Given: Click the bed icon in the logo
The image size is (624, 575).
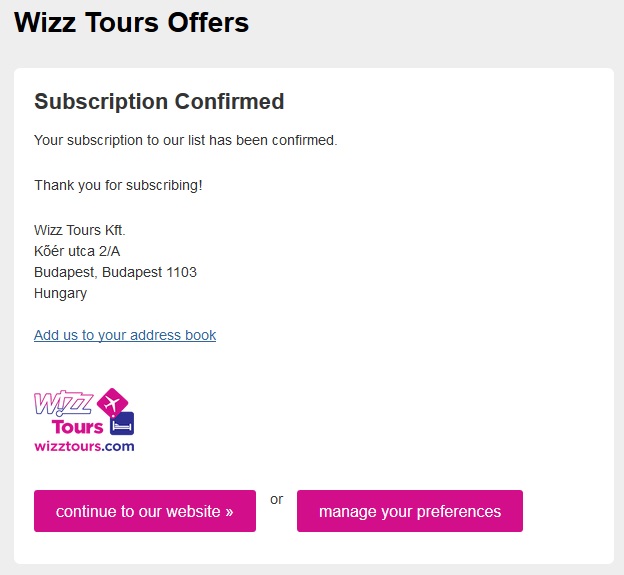Looking at the screenshot, I should click(122, 424).
